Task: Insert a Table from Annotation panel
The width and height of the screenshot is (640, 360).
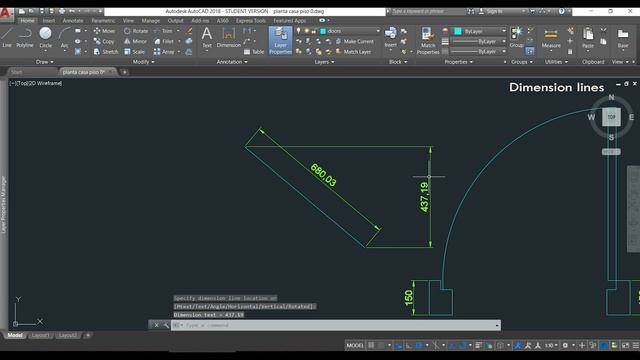Action: tap(254, 52)
